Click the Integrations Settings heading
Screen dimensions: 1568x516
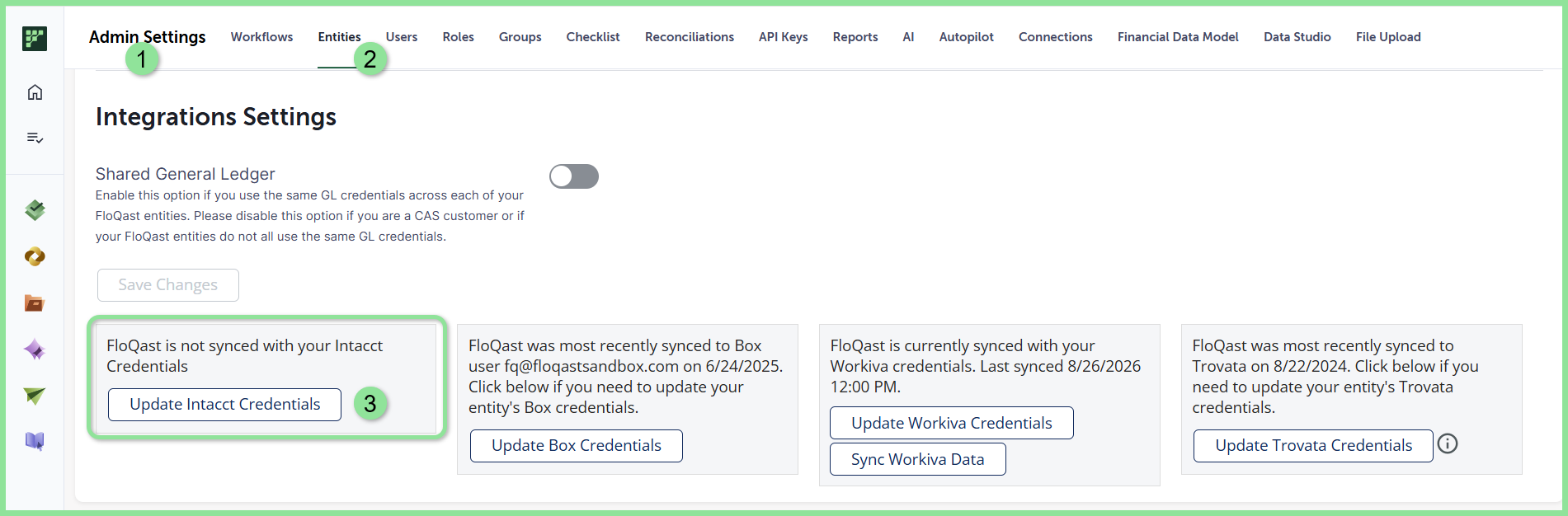(216, 117)
